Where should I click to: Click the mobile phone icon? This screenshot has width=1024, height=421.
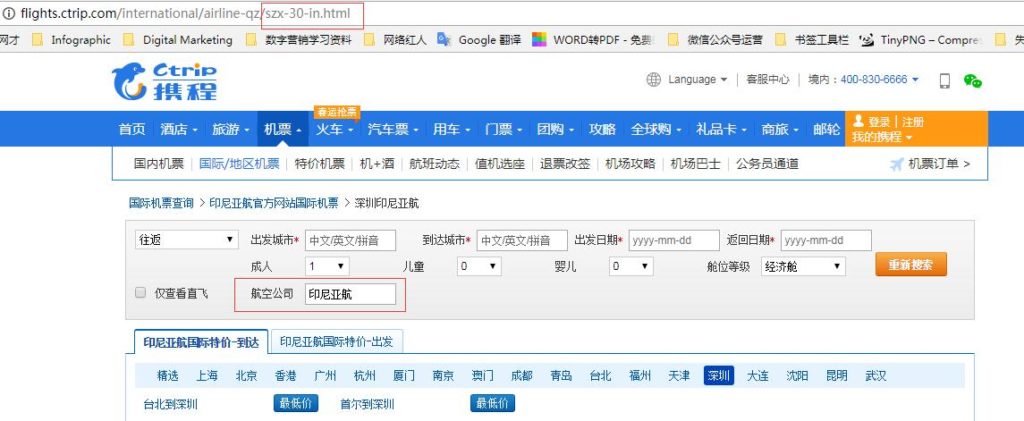pos(944,80)
